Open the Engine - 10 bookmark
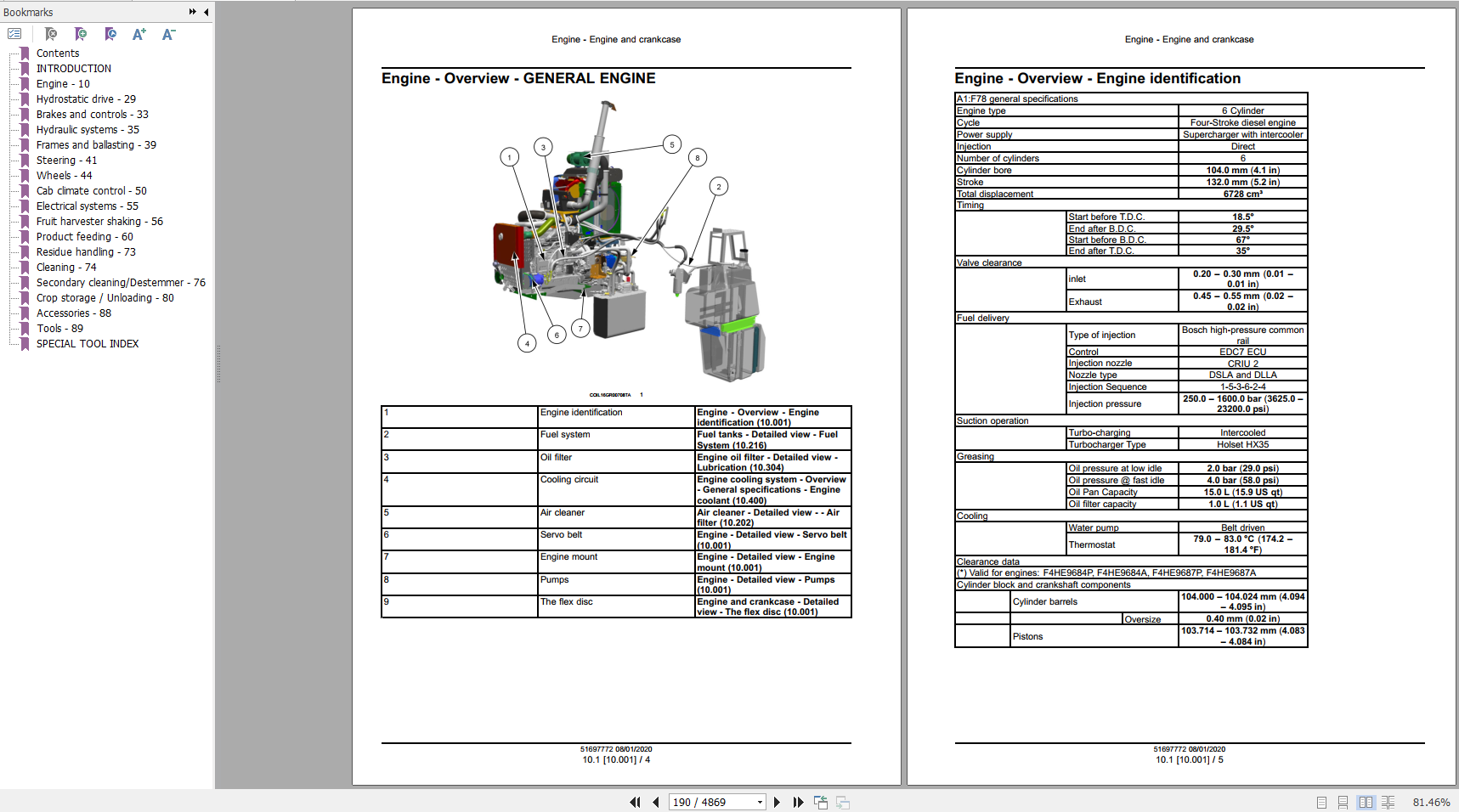 [x=63, y=83]
